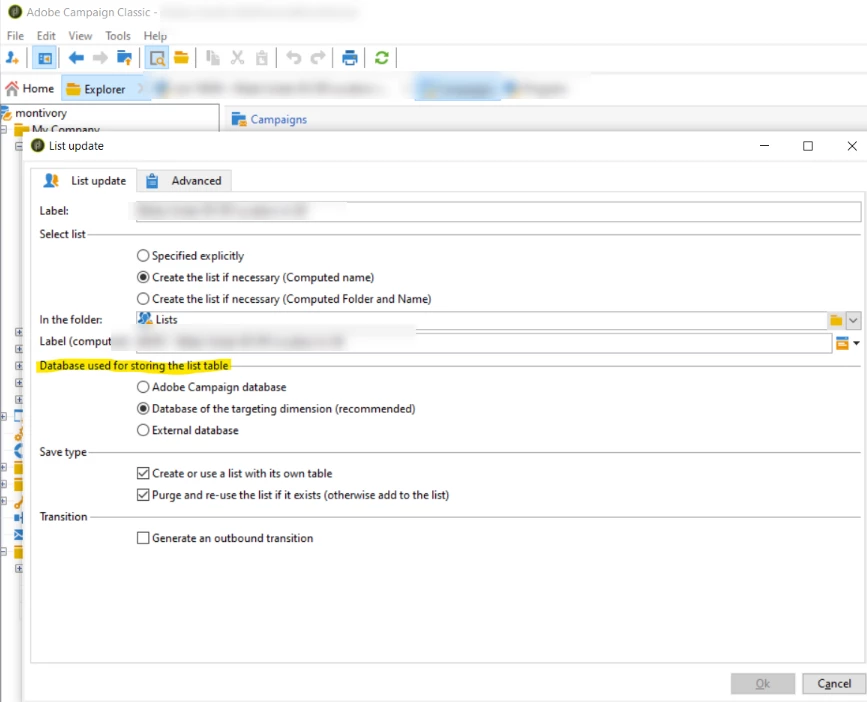Click the Cancel button
Viewport: 867px width, 702px height.
(834, 684)
